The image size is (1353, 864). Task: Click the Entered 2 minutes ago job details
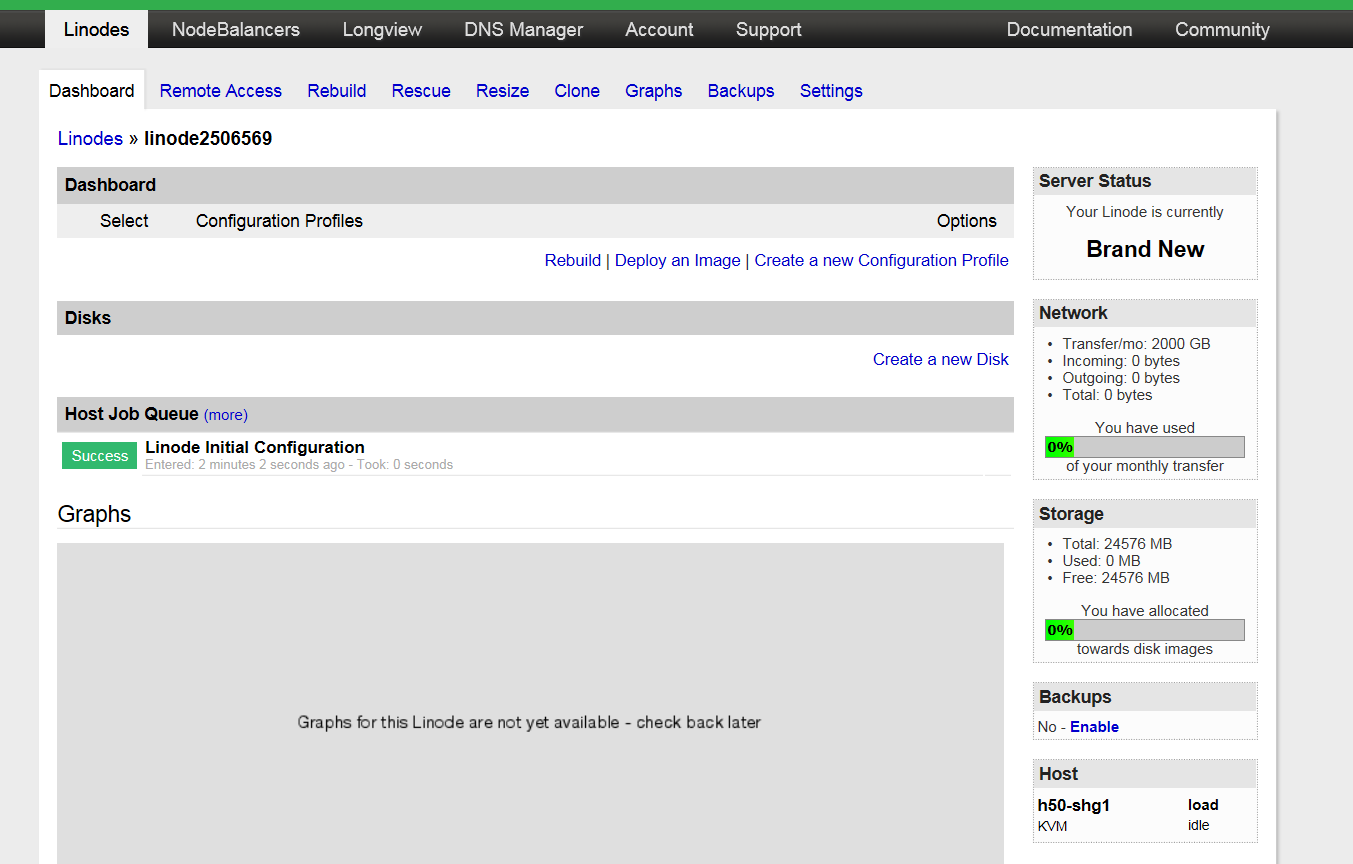299,464
